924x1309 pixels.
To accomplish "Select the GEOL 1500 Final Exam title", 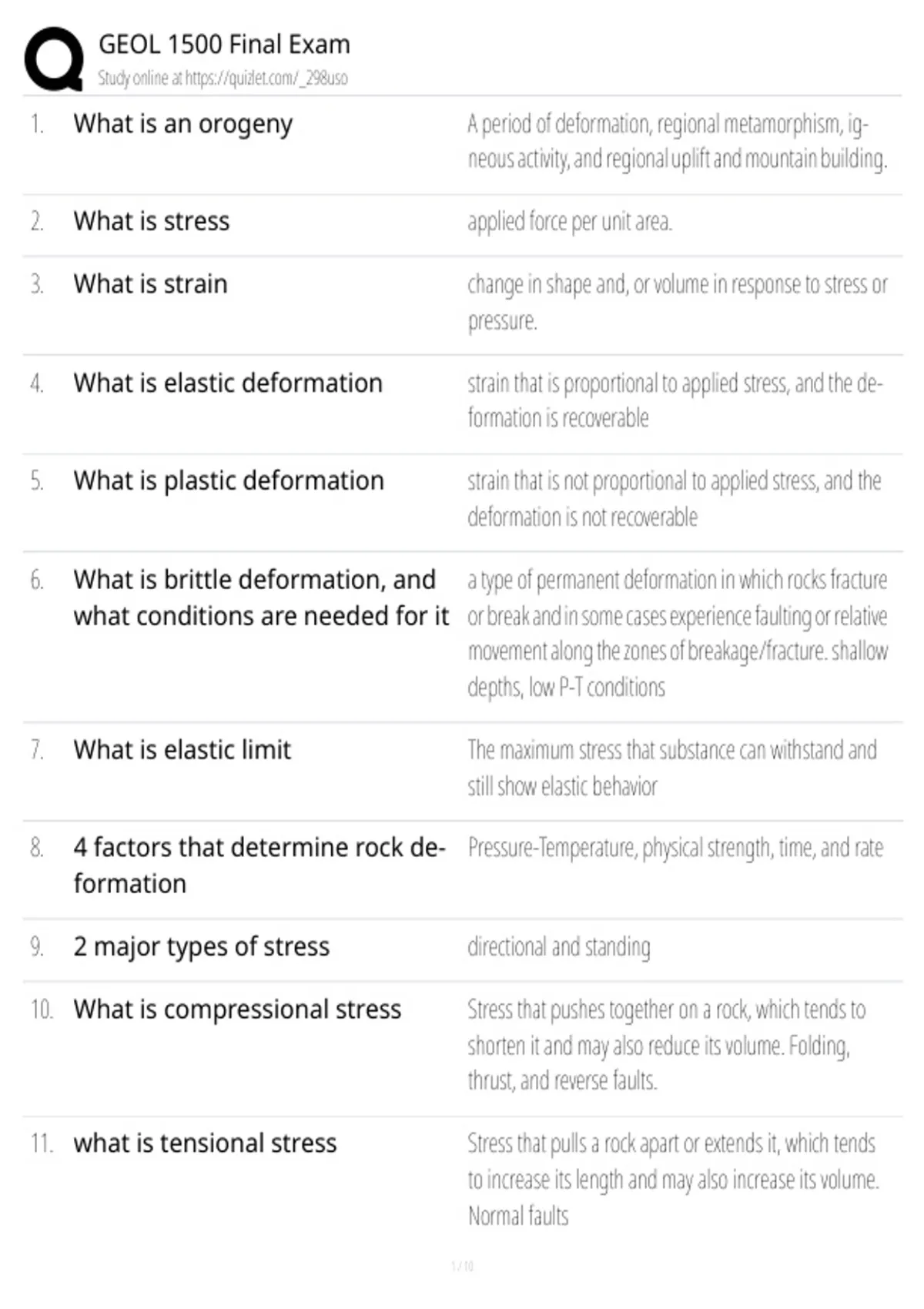I will point(224,45).
